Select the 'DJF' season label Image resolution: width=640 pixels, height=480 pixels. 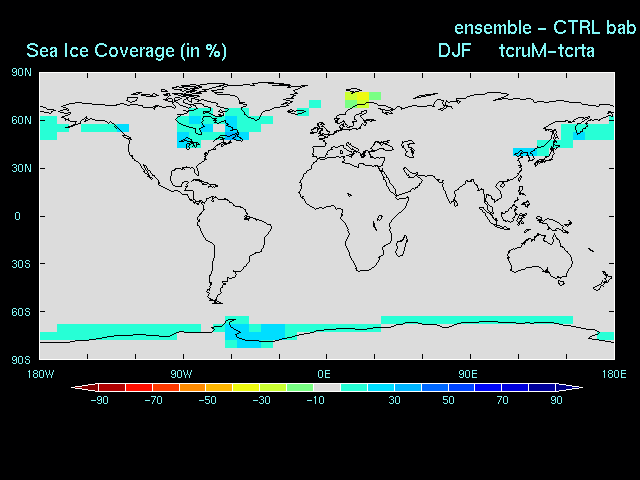[454, 51]
